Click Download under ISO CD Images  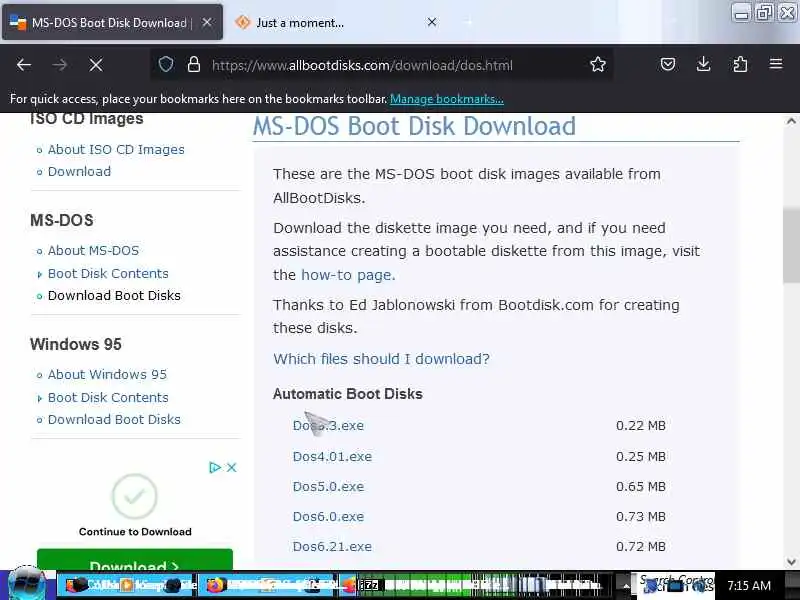[x=79, y=171]
